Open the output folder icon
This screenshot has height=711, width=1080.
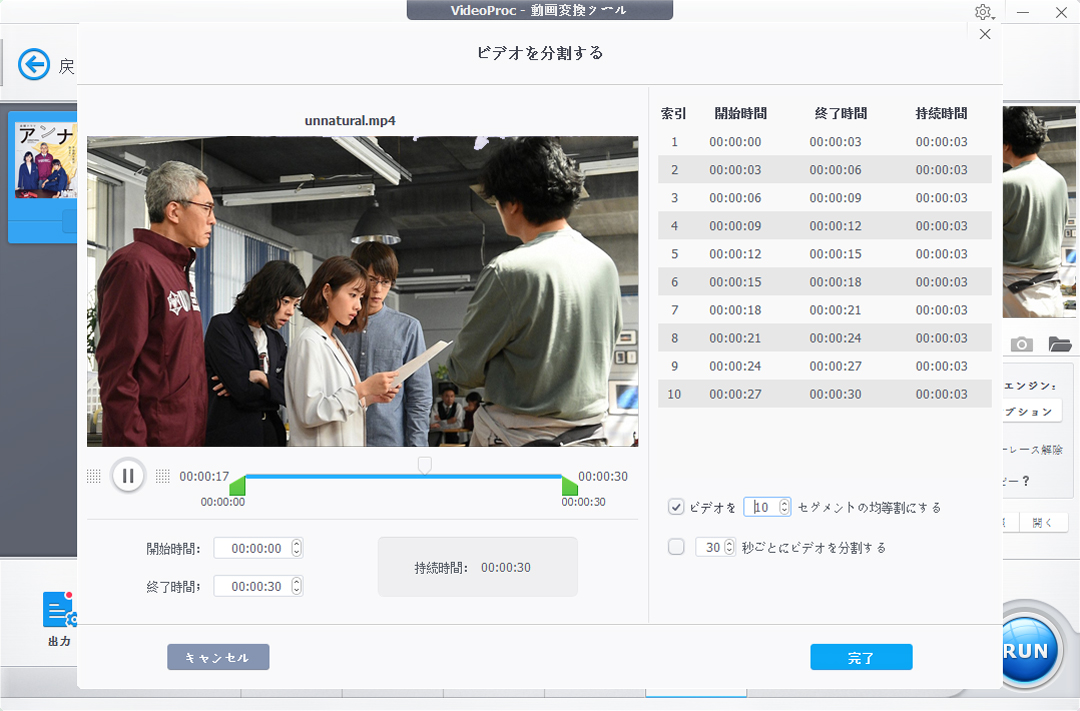point(1059,344)
